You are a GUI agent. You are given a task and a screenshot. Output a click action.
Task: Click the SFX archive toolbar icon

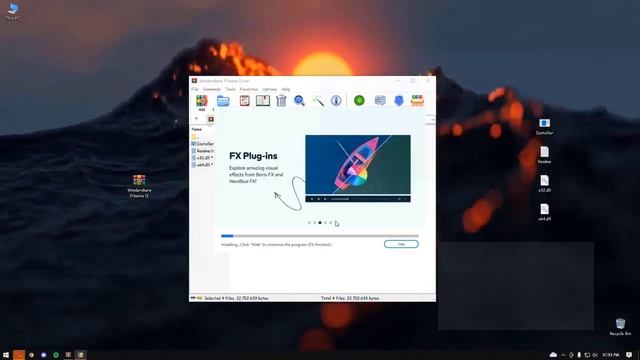click(x=417, y=100)
